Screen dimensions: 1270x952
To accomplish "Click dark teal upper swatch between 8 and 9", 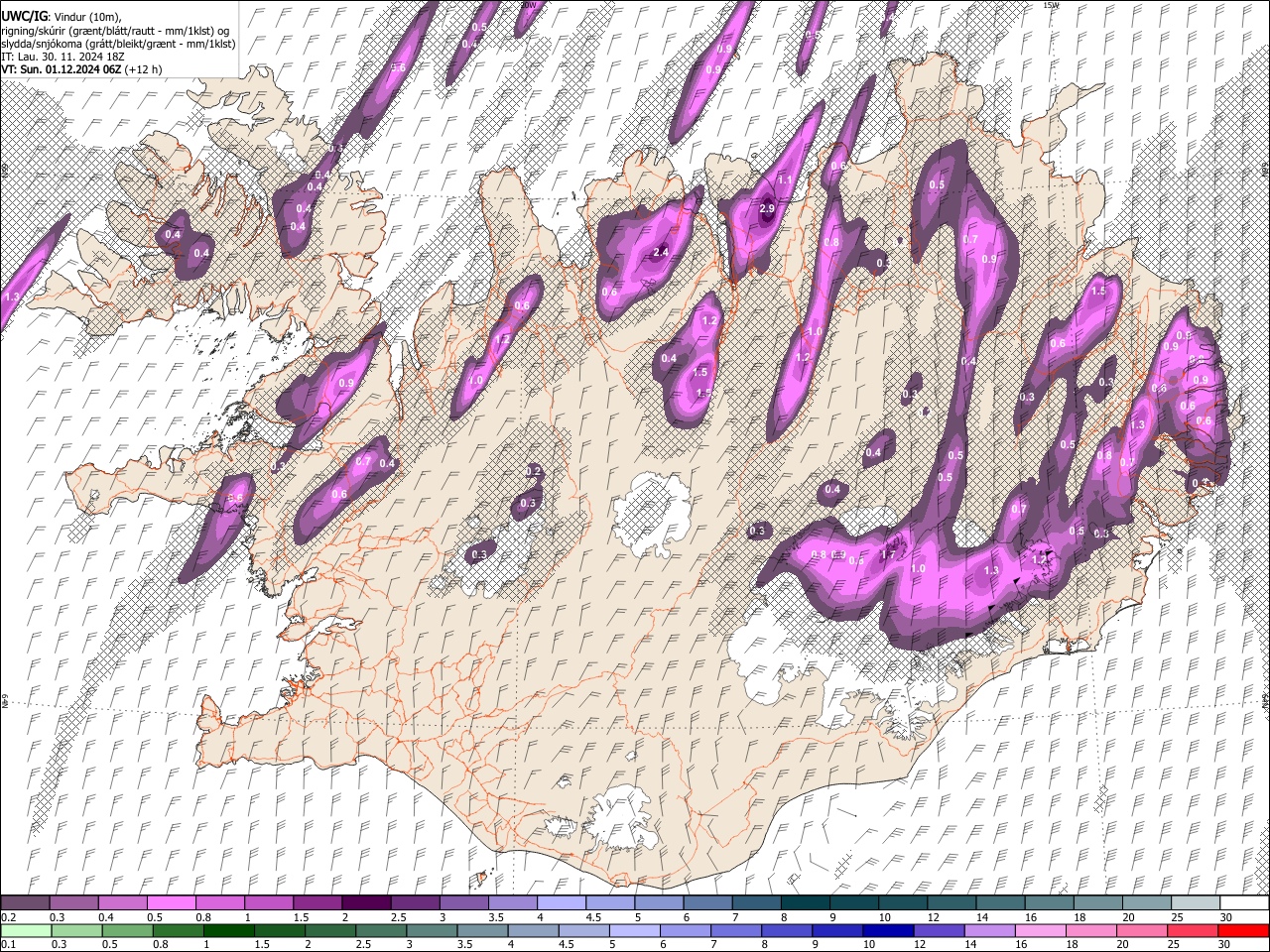I will click(804, 903).
